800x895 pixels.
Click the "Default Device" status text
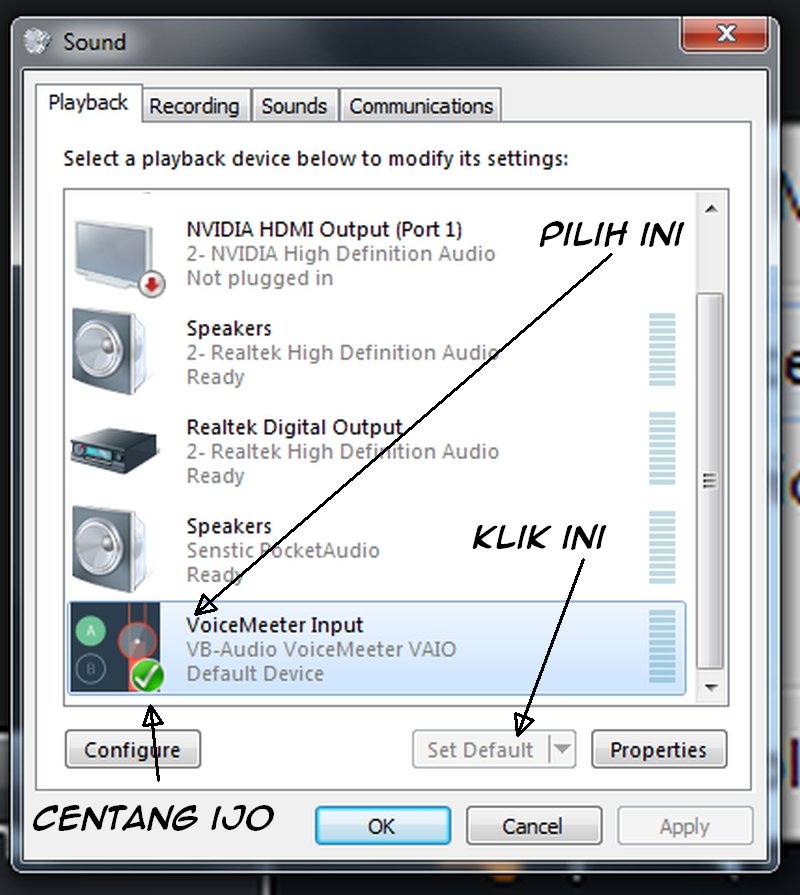coord(255,674)
